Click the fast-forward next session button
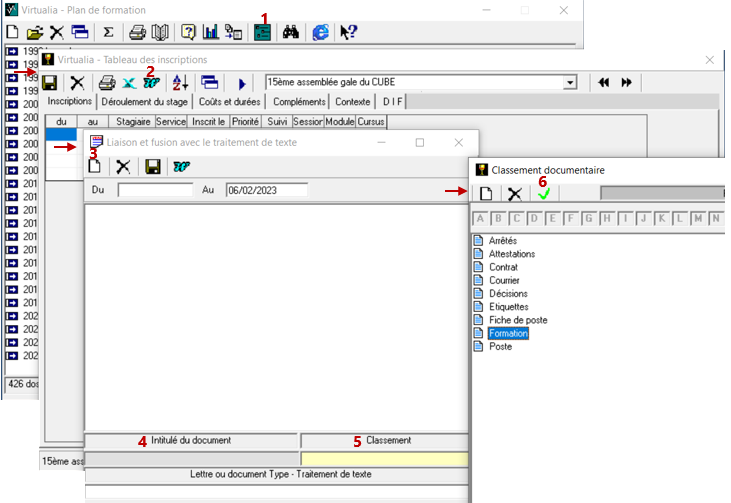731x503 pixels. 627,83
